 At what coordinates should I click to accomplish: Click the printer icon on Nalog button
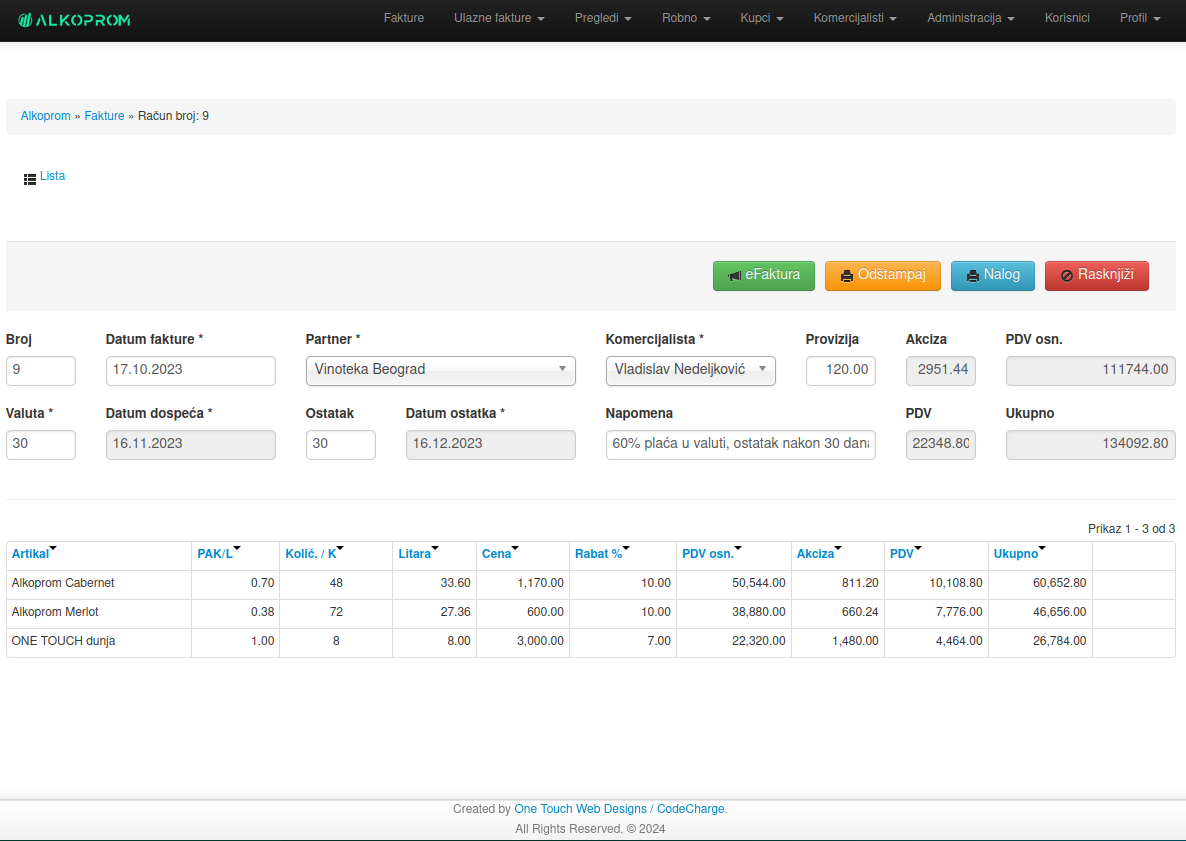tap(973, 276)
